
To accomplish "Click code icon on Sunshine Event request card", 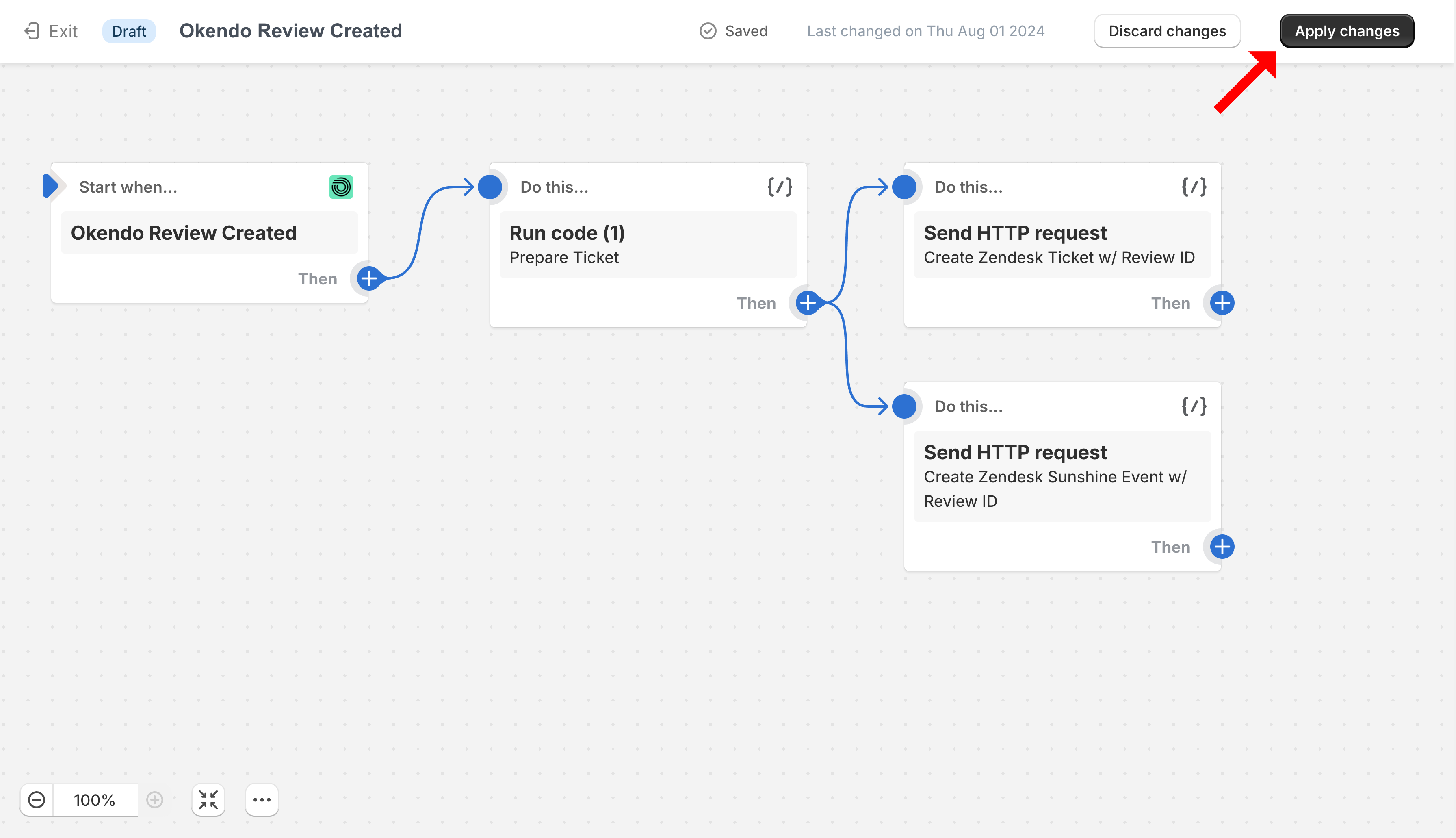I will pyautogui.click(x=1194, y=406).
